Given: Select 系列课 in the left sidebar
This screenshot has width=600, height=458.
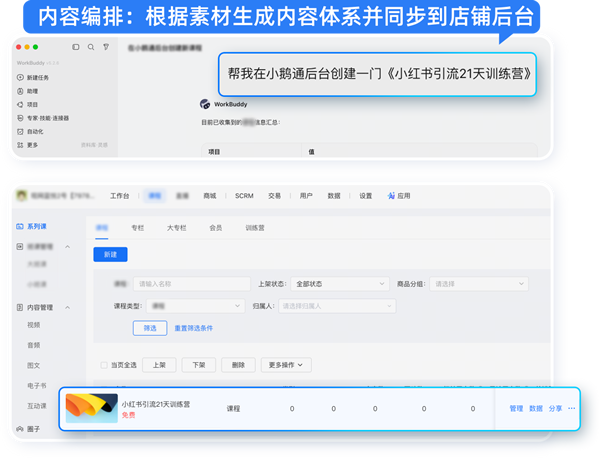Looking at the screenshot, I should click(31, 227).
